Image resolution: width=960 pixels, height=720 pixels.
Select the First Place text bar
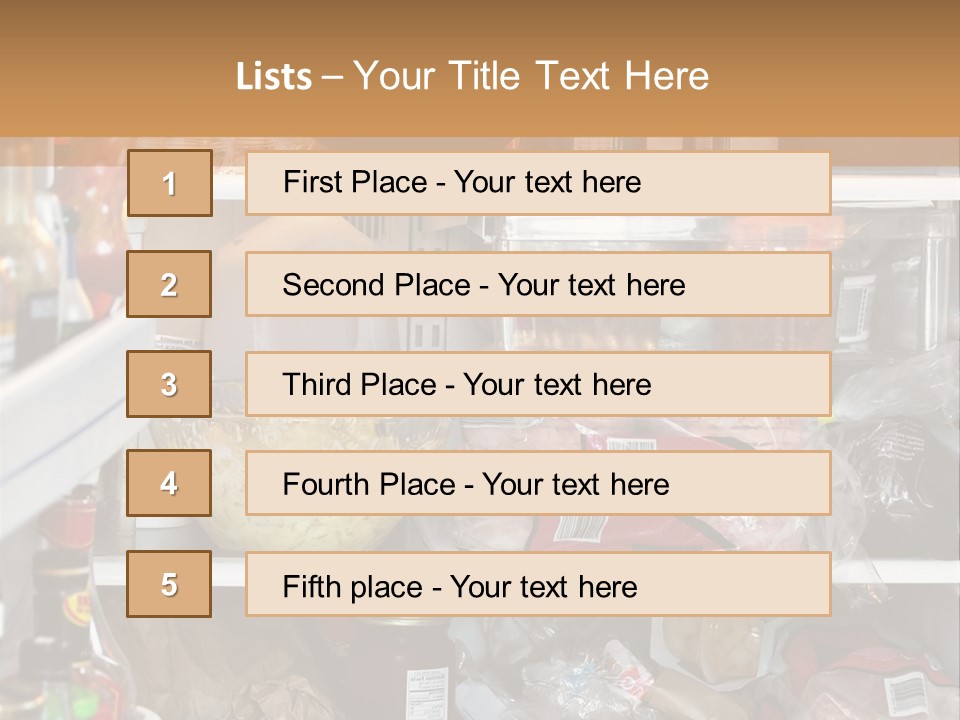click(538, 183)
